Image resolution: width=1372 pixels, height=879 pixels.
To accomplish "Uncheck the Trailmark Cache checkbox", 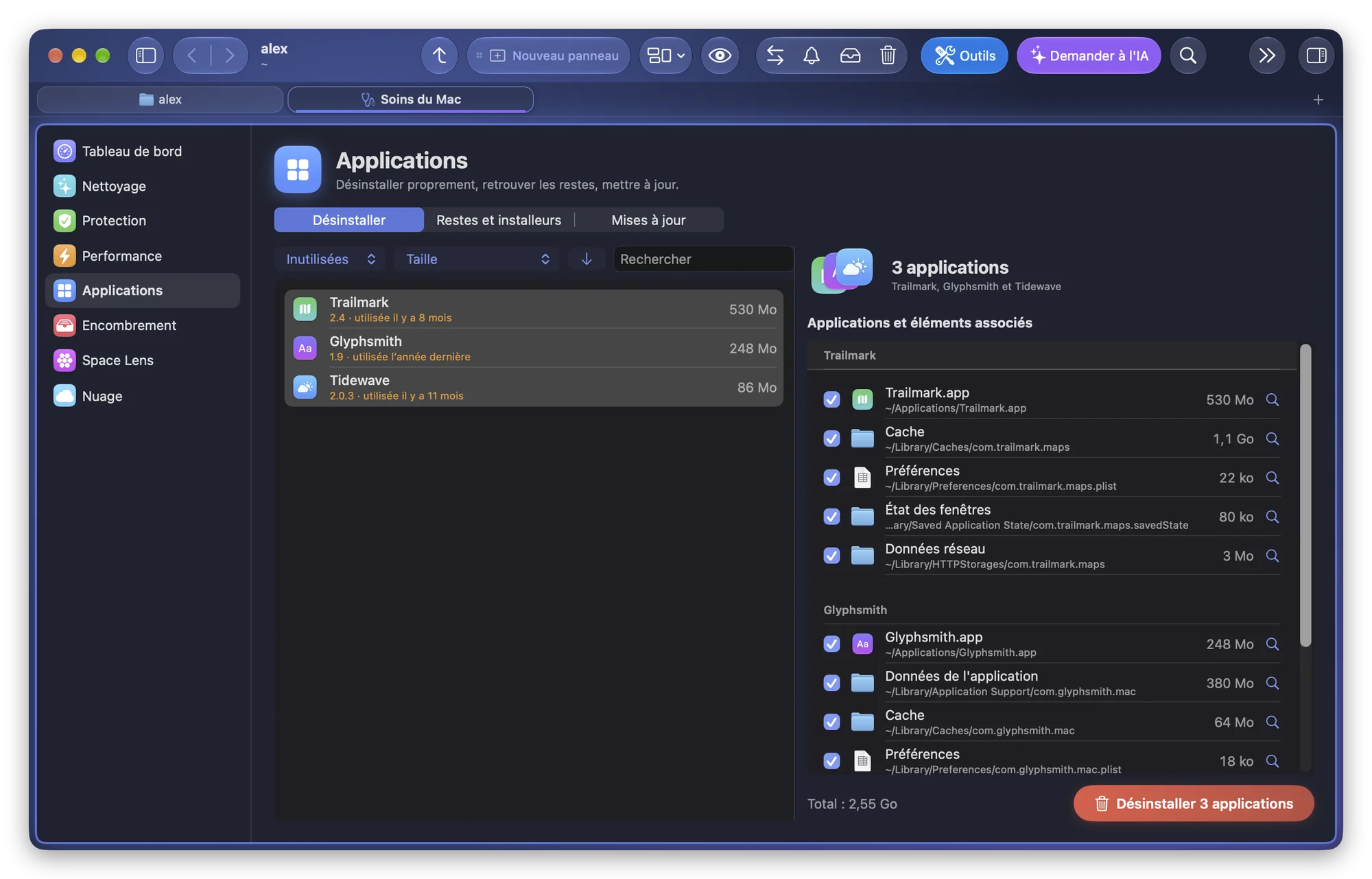I will point(831,438).
